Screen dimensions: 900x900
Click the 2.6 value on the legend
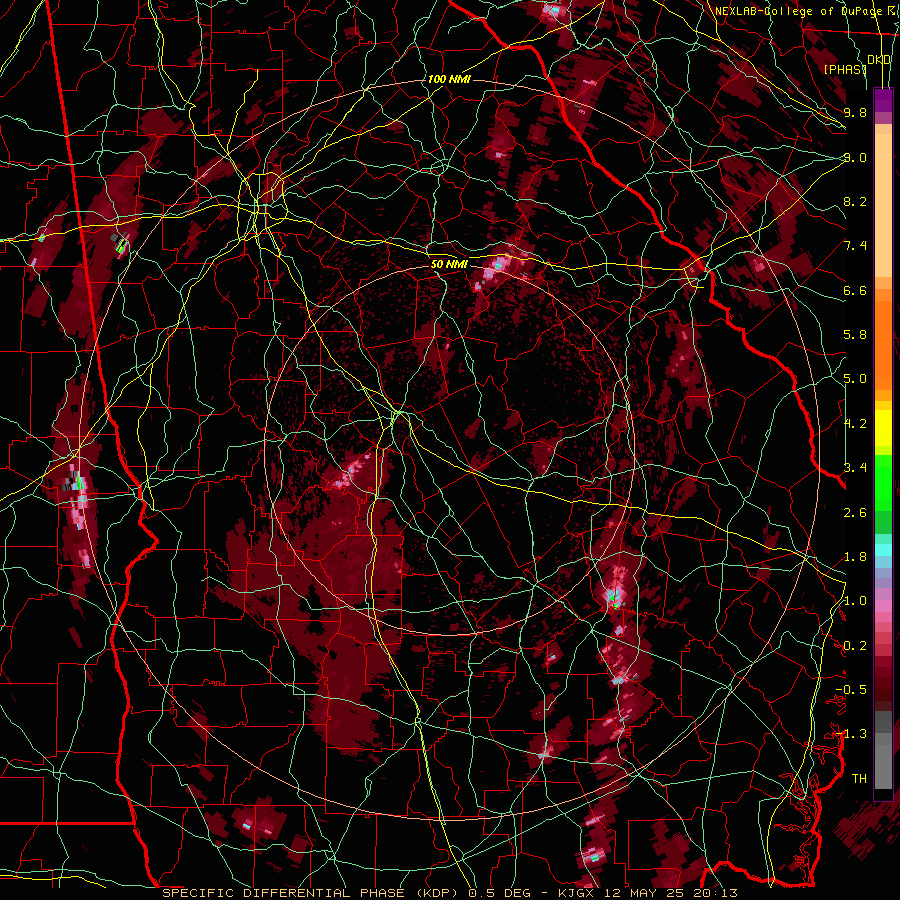point(855,513)
